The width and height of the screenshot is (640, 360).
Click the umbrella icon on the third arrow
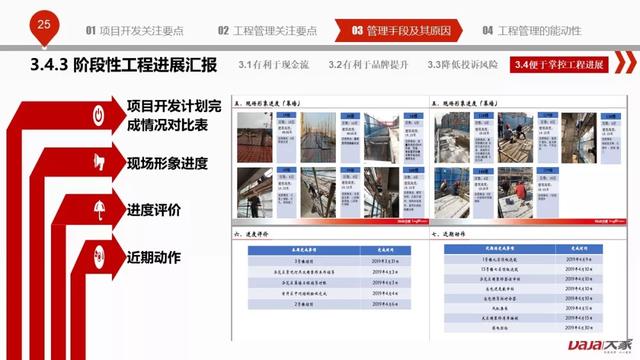coord(99,210)
